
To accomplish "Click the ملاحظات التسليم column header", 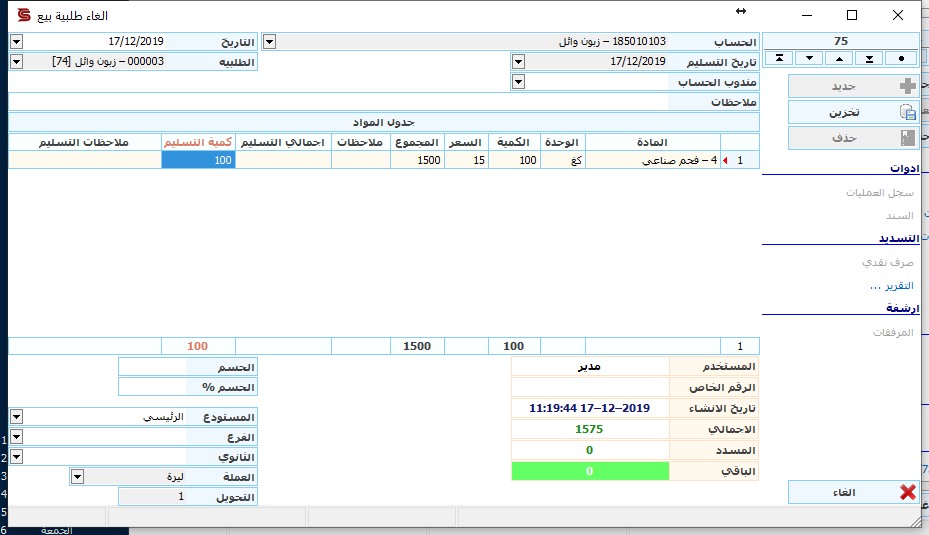I will coord(84,142).
